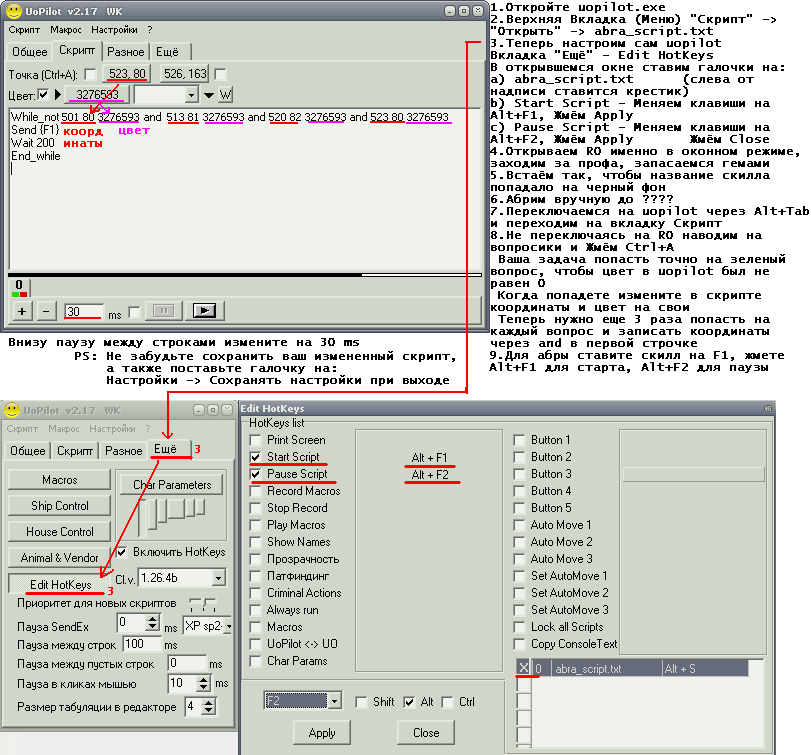Select the Скрипт tab in the lower UoPilot window
Image resolution: width=811 pixels, height=755 pixels.
[75, 451]
